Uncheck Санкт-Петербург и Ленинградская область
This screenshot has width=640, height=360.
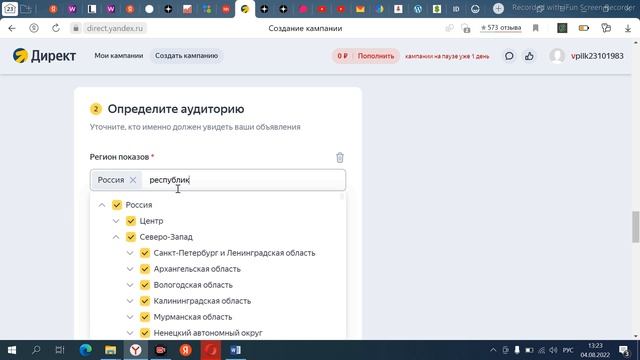point(144,253)
